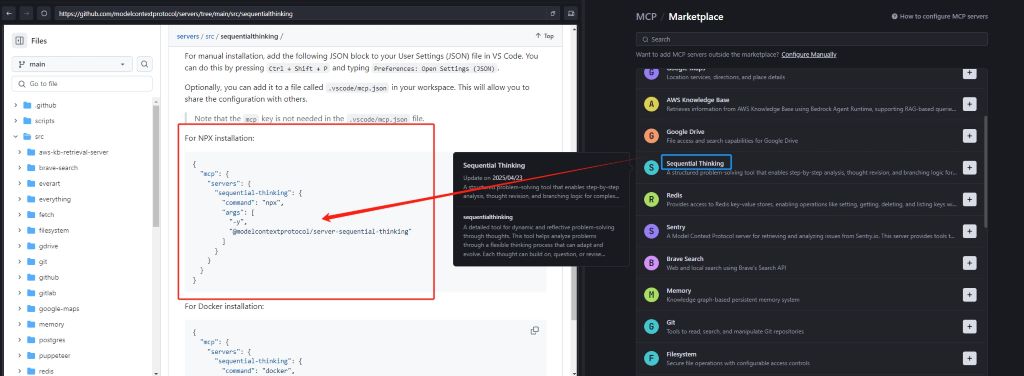The height and width of the screenshot is (376, 1024).
Task: Add the Sentry server with plus
Action: (970, 231)
